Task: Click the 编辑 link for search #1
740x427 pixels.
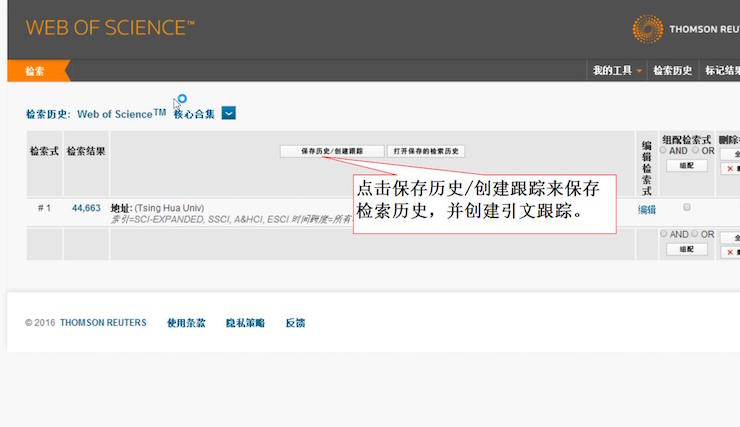Action: [x=647, y=209]
